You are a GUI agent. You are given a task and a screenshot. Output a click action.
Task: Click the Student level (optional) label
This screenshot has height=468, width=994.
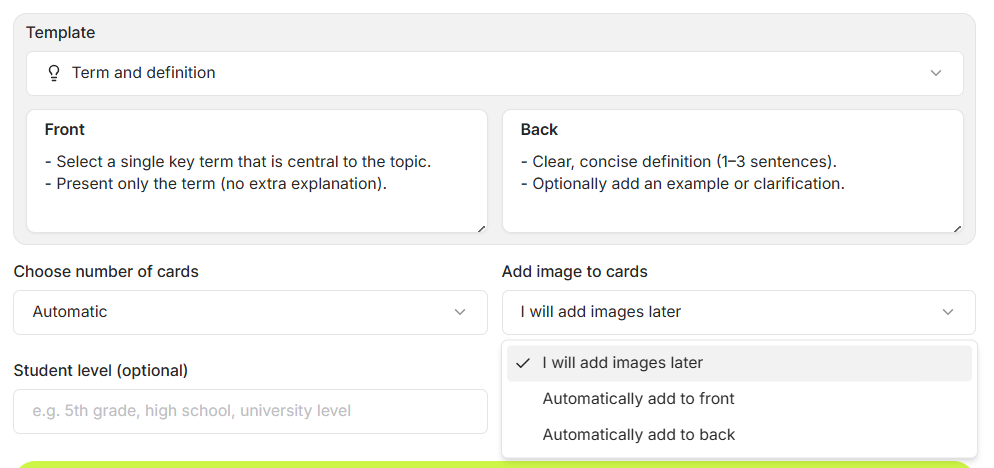101,370
